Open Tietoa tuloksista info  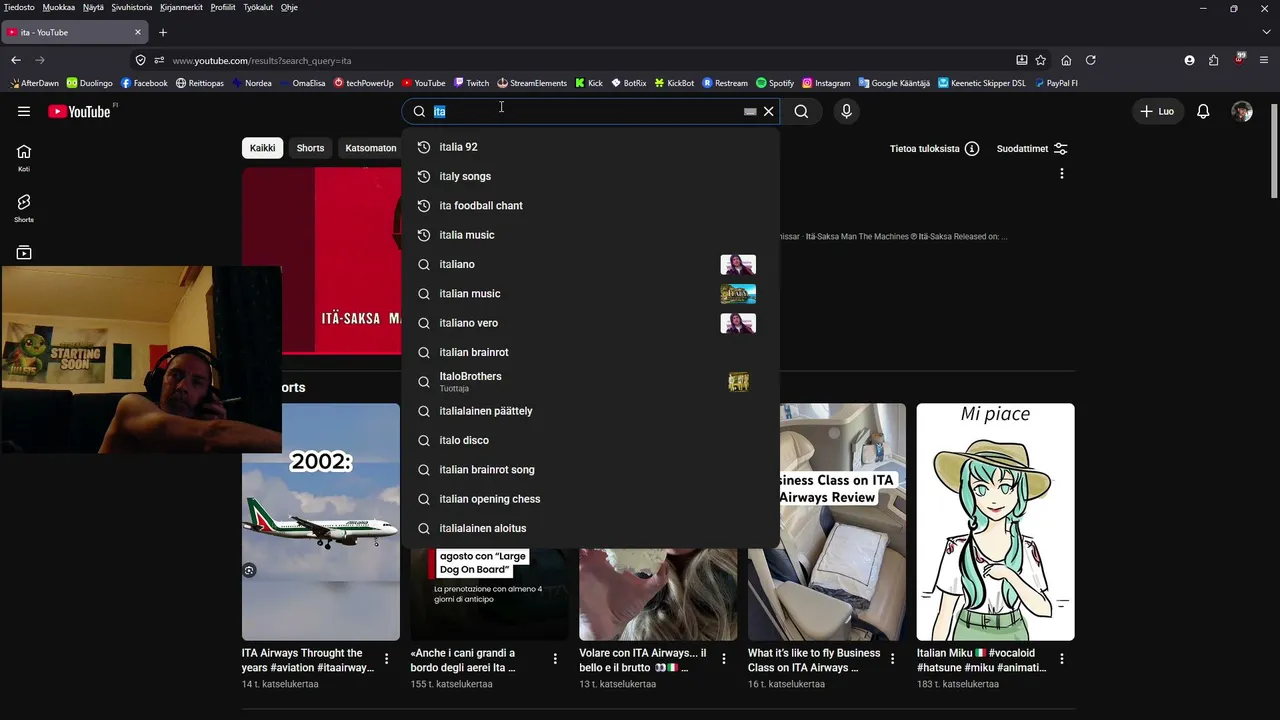click(x=934, y=148)
